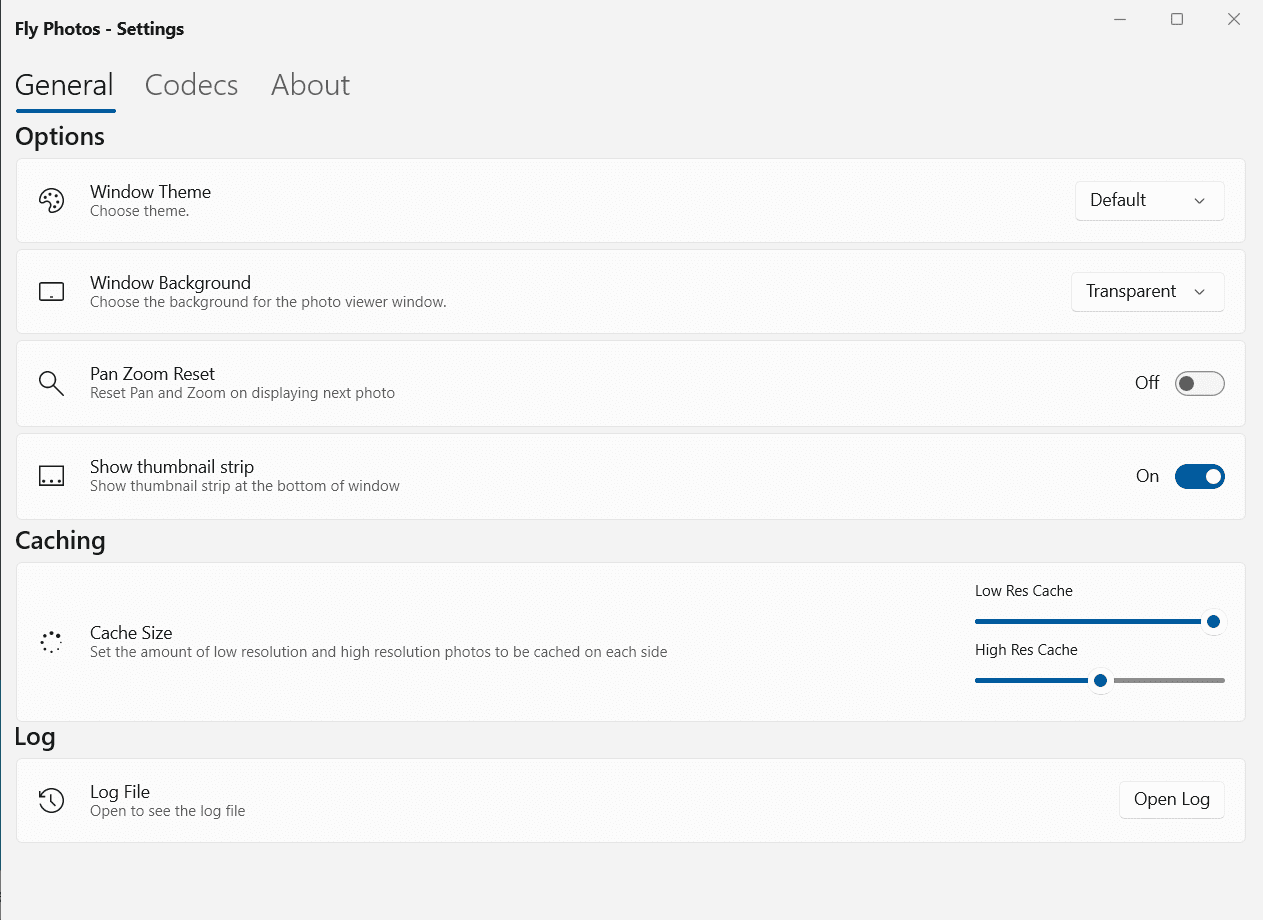Click the Cache Size spinner icon
Image resolution: width=1263 pixels, height=920 pixels.
[x=51, y=642]
